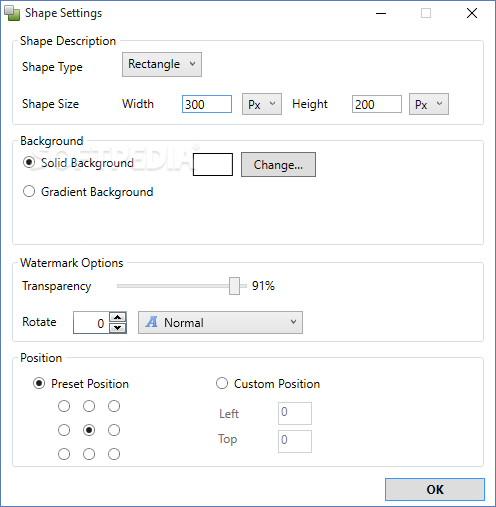This screenshot has width=496, height=507.
Task: Select the center preset position radio
Action: coord(89,430)
